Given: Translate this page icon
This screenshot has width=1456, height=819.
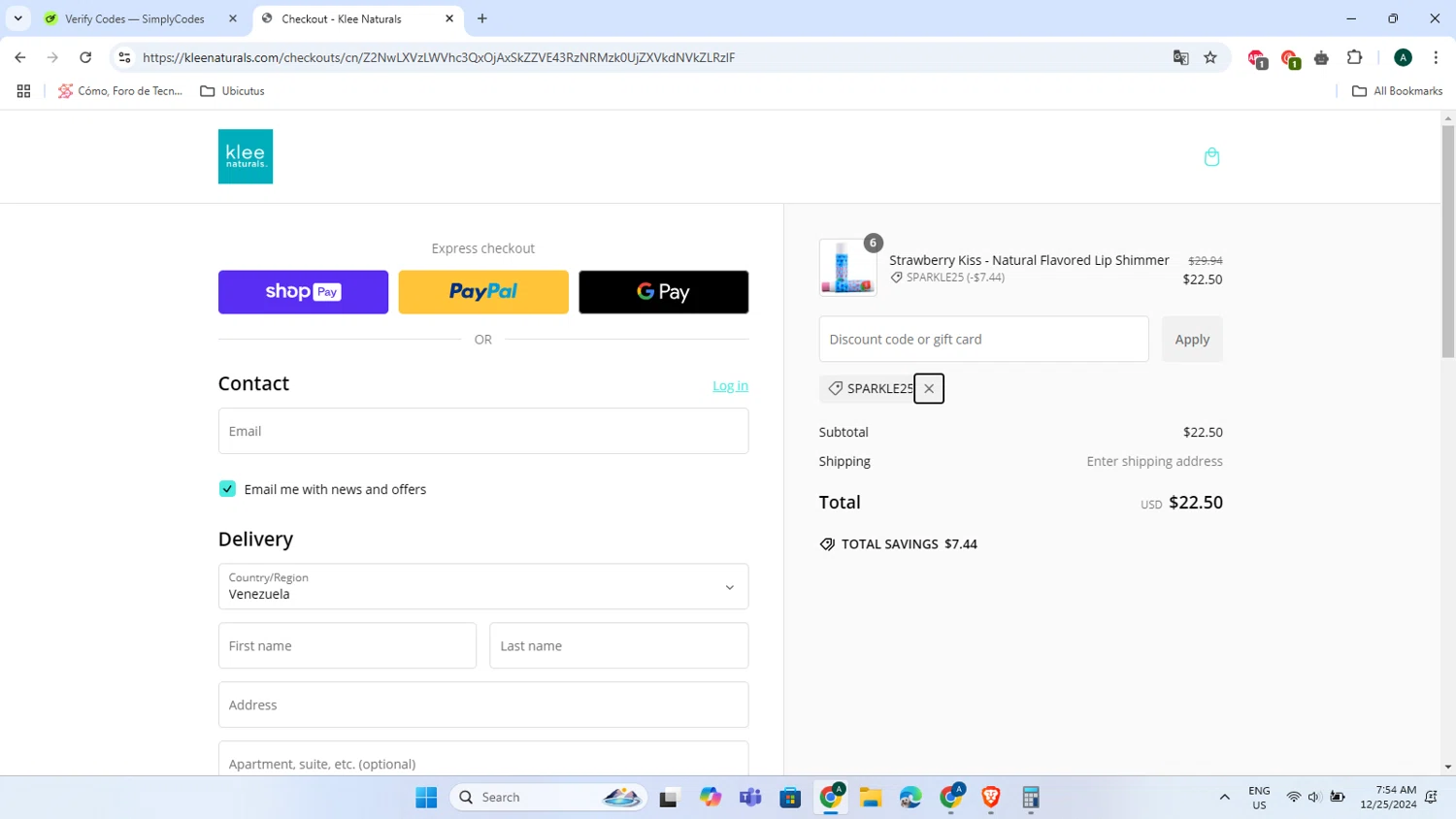Looking at the screenshot, I should 1180,57.
